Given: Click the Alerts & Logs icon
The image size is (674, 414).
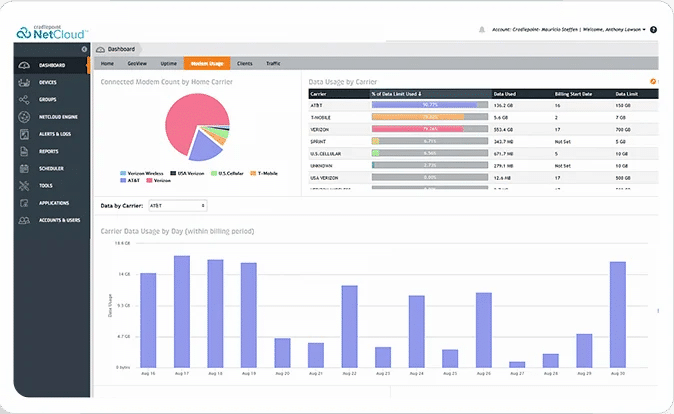Looking at the screenshot, I should 24,134.
